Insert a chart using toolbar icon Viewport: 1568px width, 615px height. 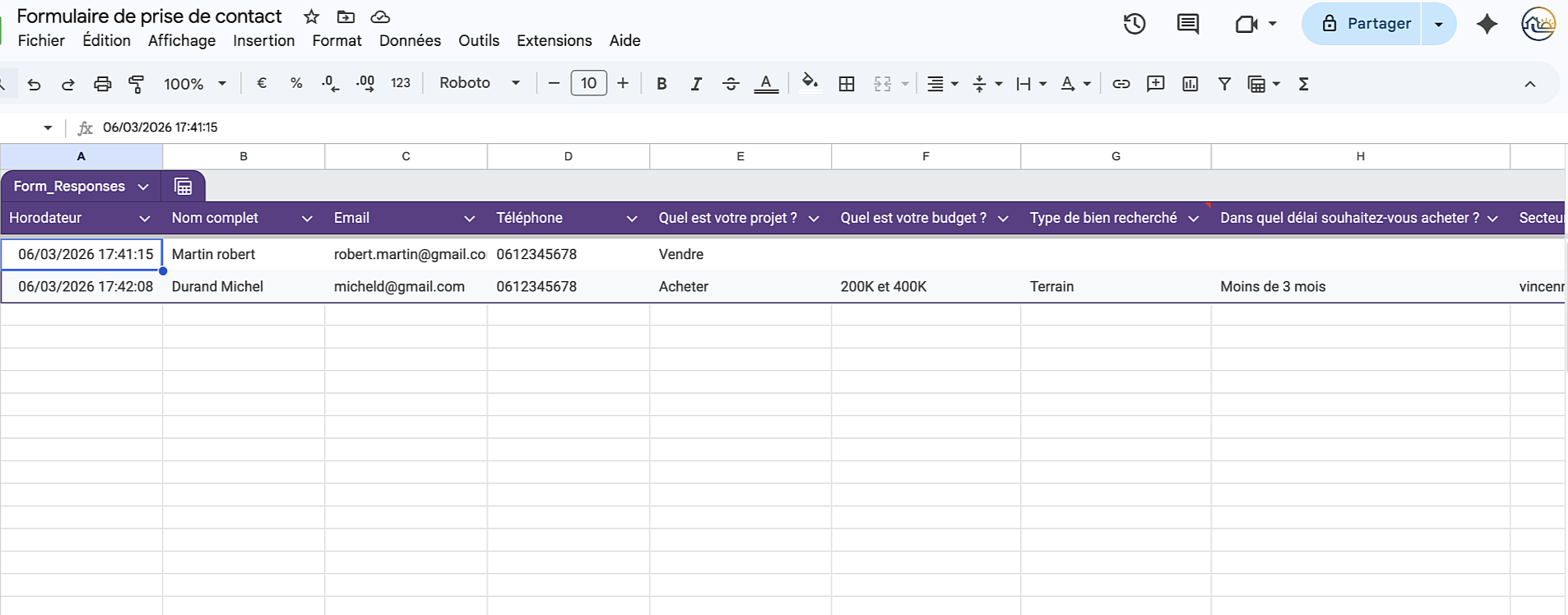point(1190,84)
